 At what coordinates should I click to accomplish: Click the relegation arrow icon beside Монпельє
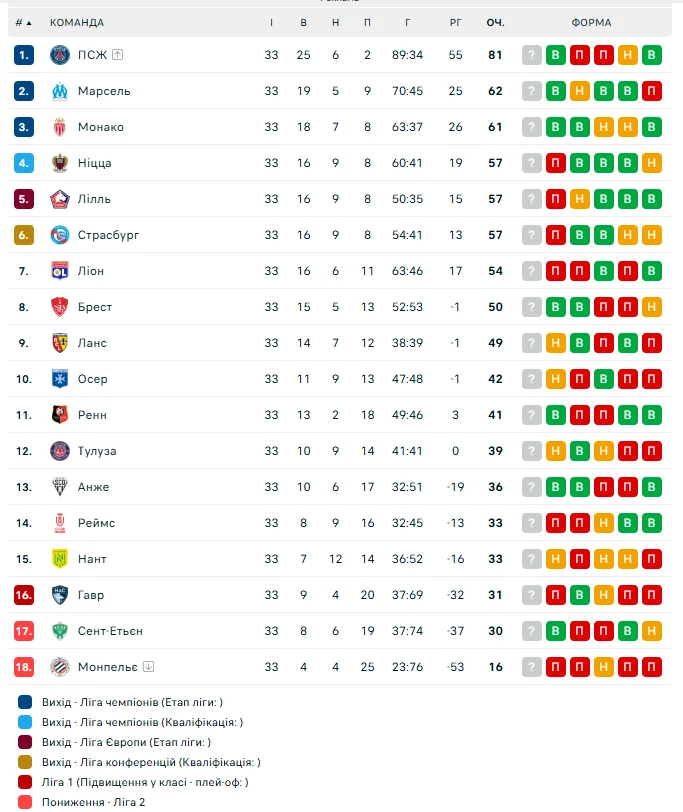(x=148, y=667)
